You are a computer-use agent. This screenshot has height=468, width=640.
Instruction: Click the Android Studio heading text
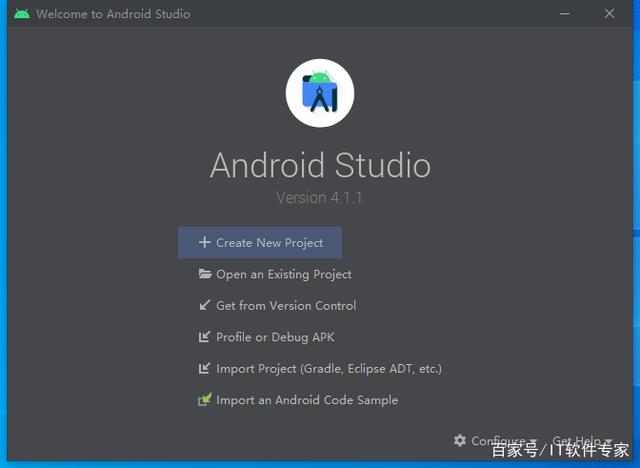[x=320, y=165]
